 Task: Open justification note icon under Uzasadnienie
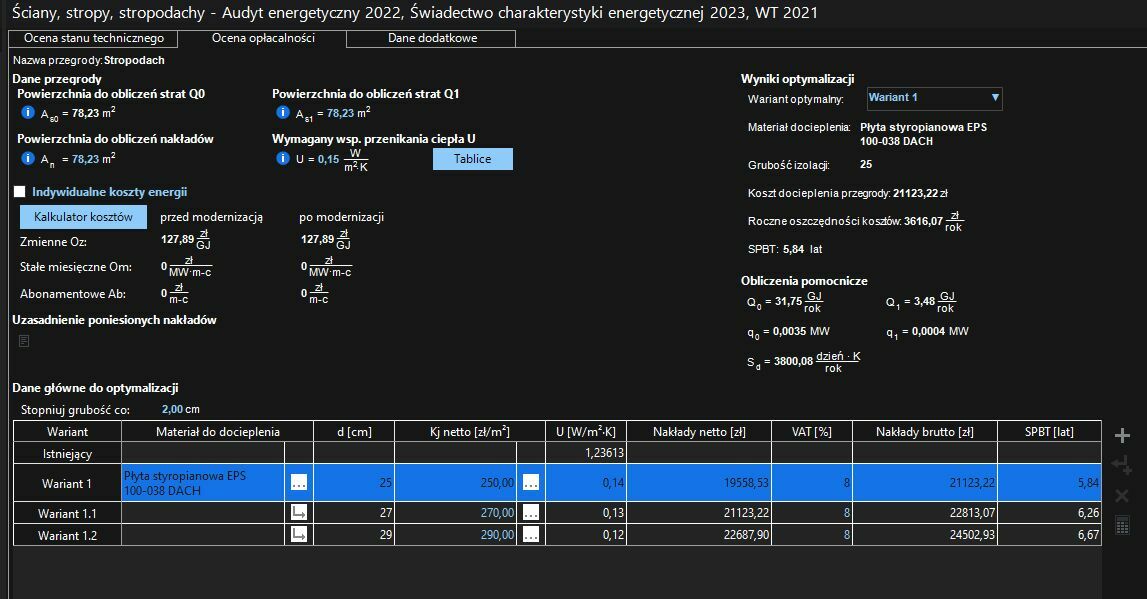pos(24,341)
